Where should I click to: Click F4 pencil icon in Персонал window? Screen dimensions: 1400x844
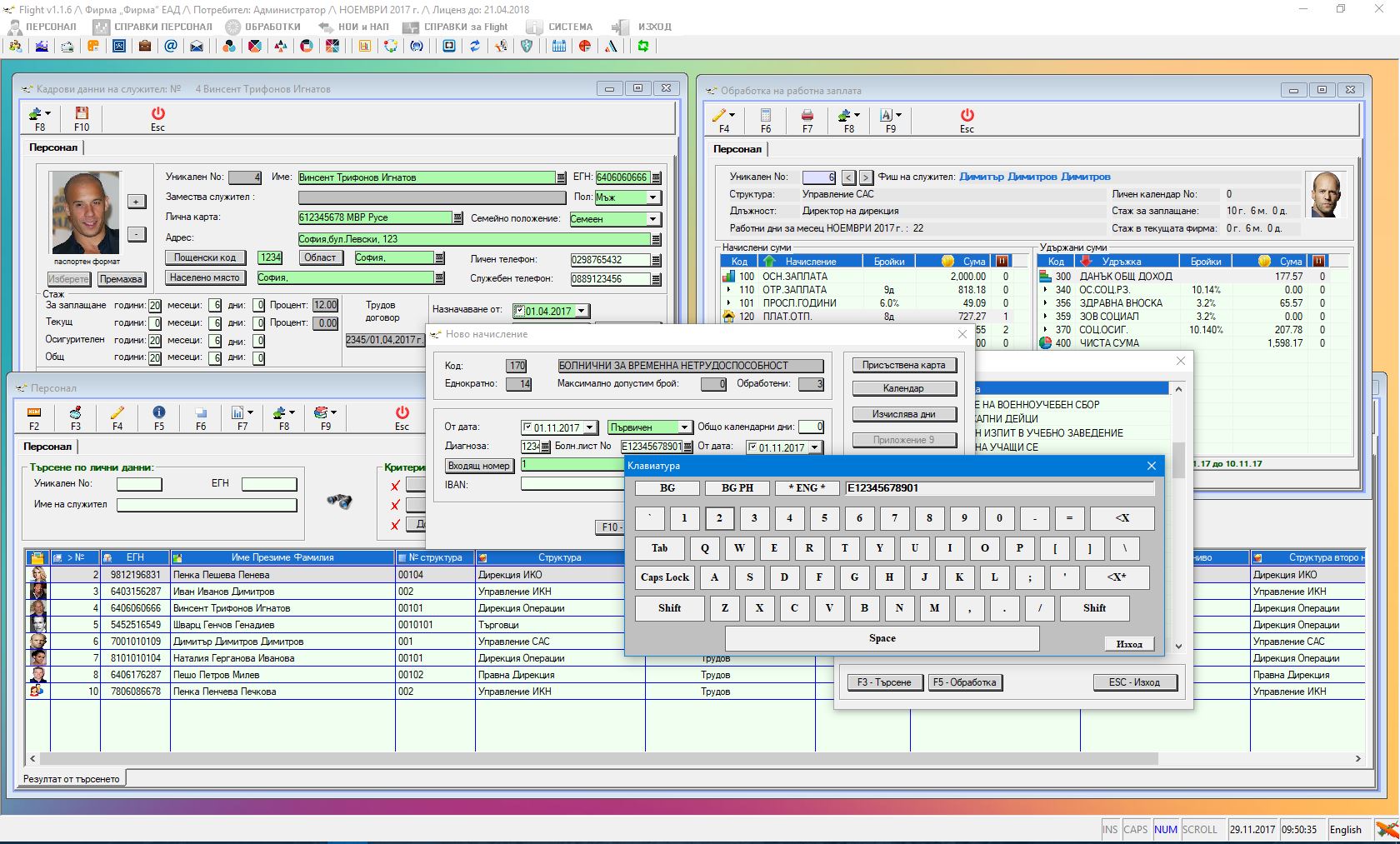pos(117,417)
